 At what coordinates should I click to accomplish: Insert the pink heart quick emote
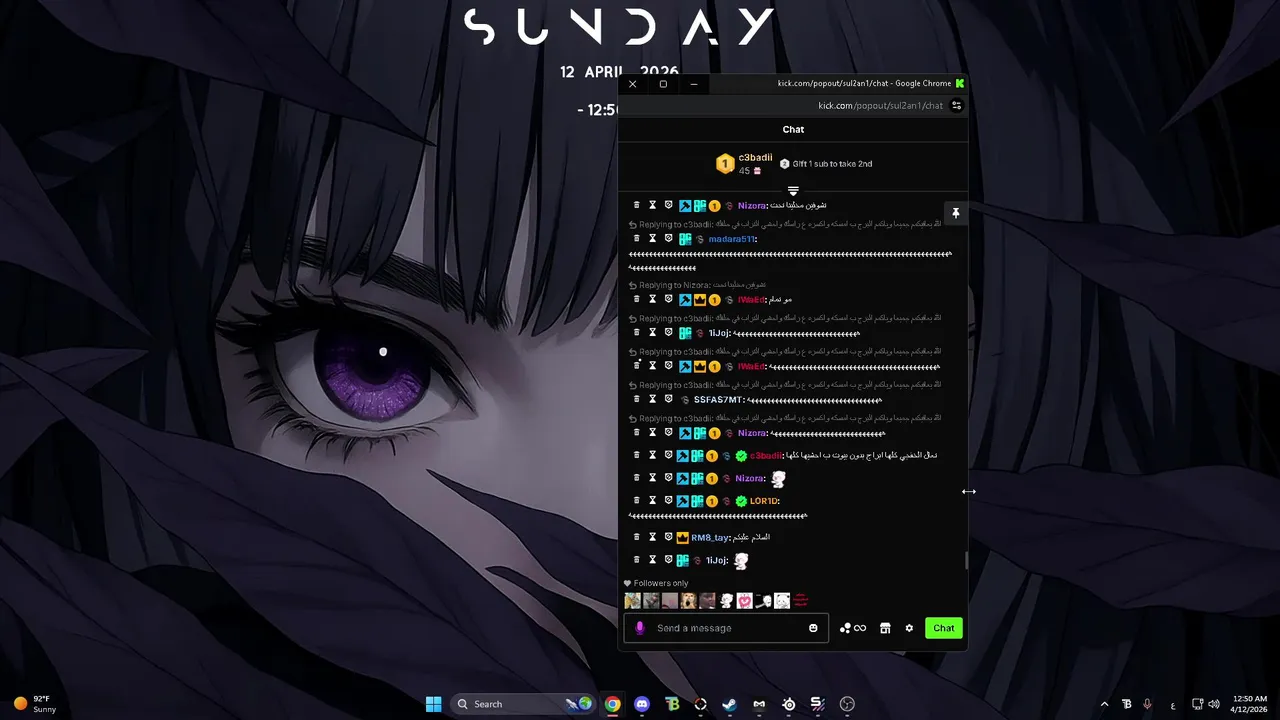pyautogui.click(x=745, y=601)
